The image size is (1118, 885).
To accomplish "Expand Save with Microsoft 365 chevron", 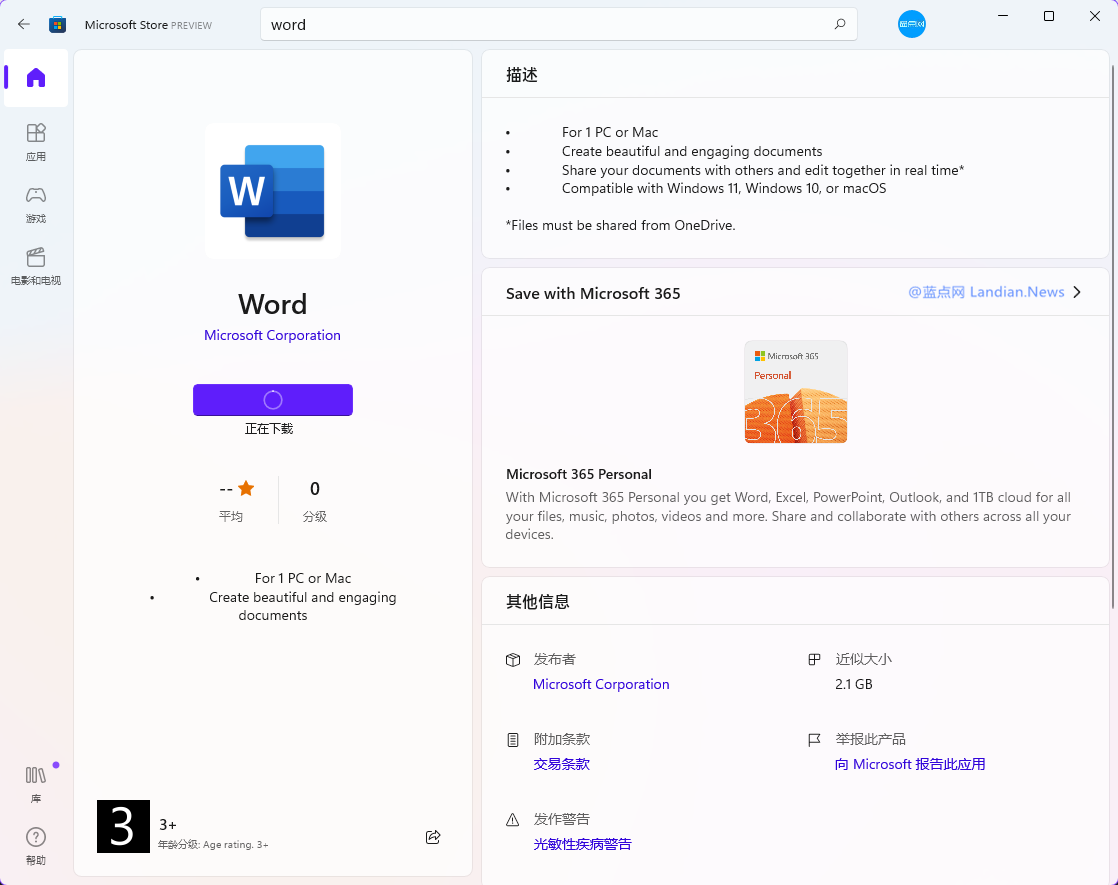I will (1077, 293).
